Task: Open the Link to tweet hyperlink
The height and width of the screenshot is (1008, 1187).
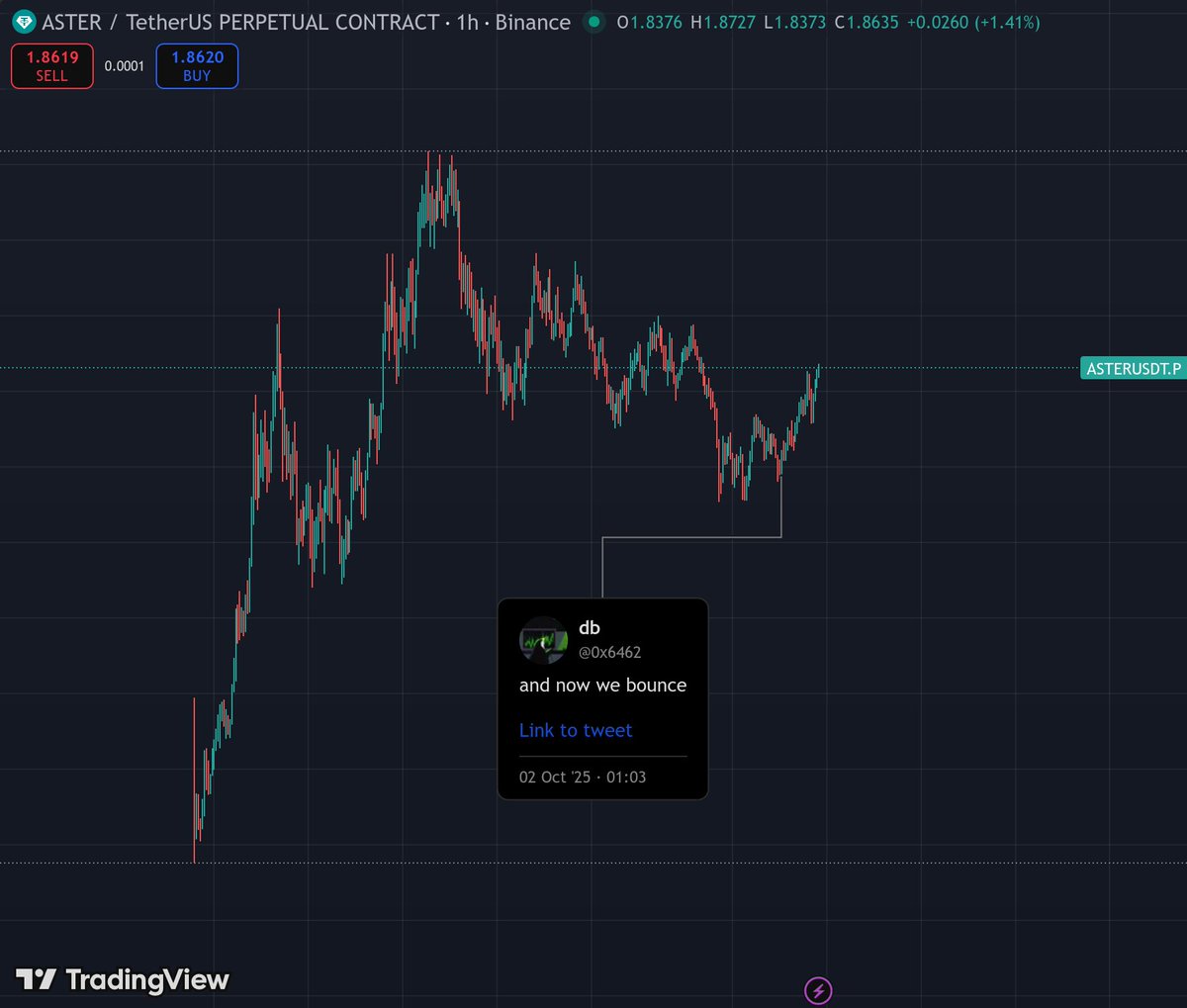Action: pos(576,730)
